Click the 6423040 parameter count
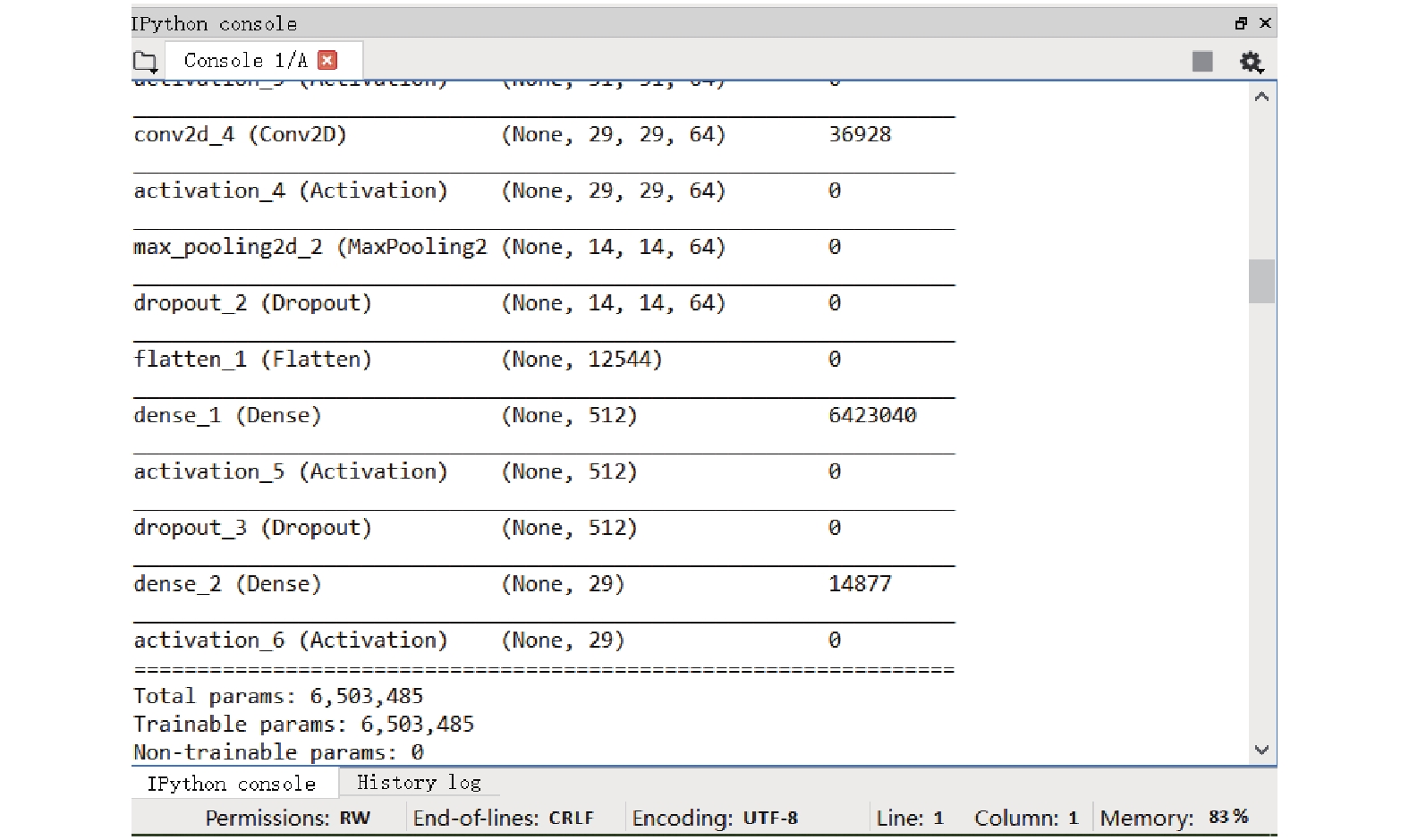 pos(872,415)
